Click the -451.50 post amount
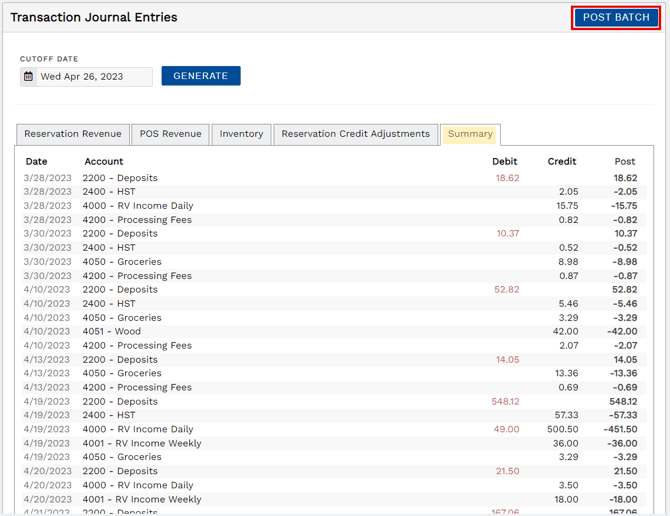 (620, 429)
